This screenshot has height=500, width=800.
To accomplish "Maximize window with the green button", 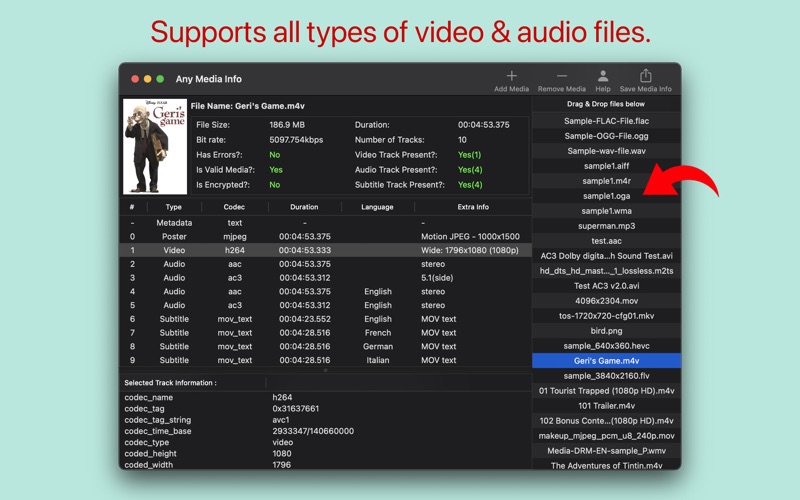I will (x=160, y=79).
